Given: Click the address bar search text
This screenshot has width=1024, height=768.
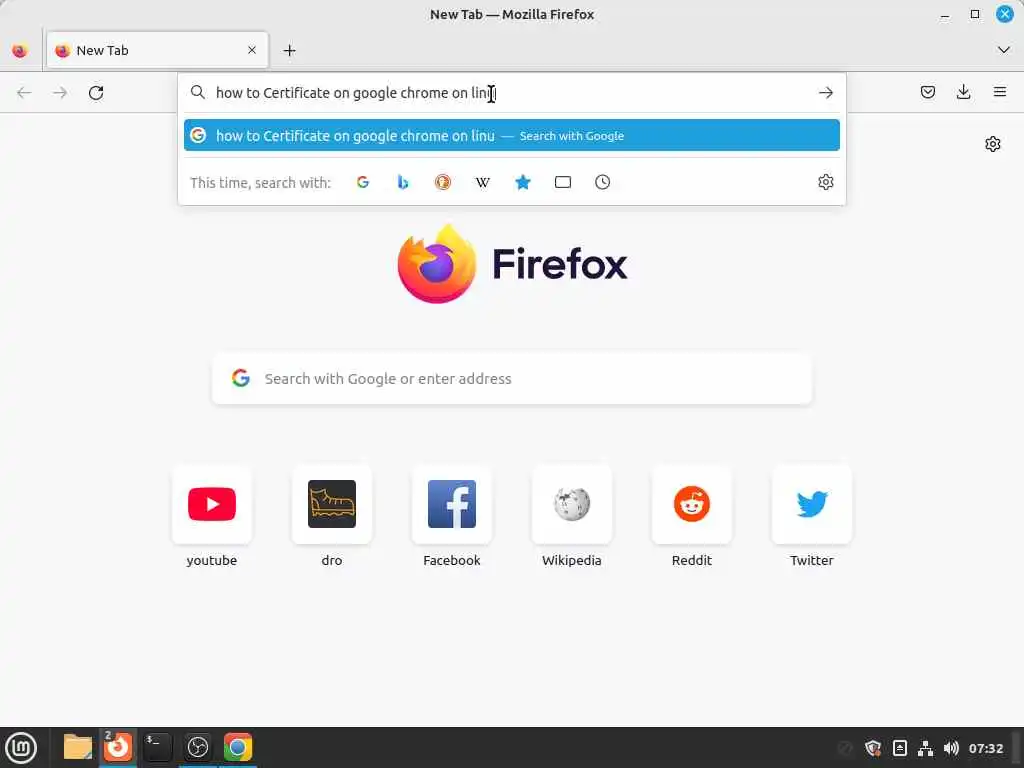Looking at the screenshot, I should tap(356, 93).
